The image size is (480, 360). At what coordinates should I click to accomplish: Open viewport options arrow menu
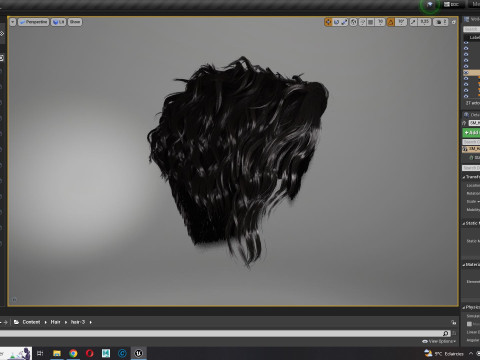(13, 22)
